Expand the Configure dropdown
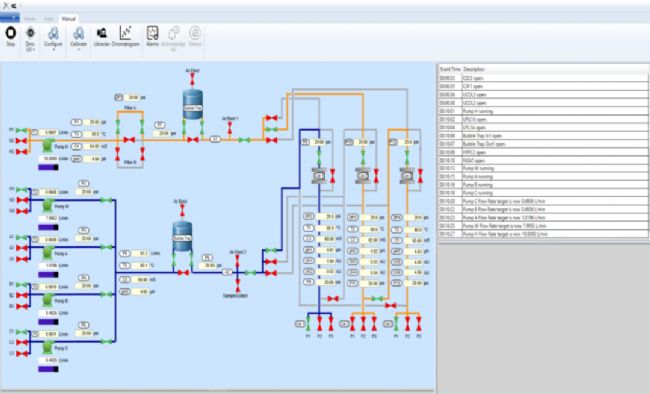Image resolution: width=650 pixels, height=394 pixels. pyautogui.click(x=53, y=39)
